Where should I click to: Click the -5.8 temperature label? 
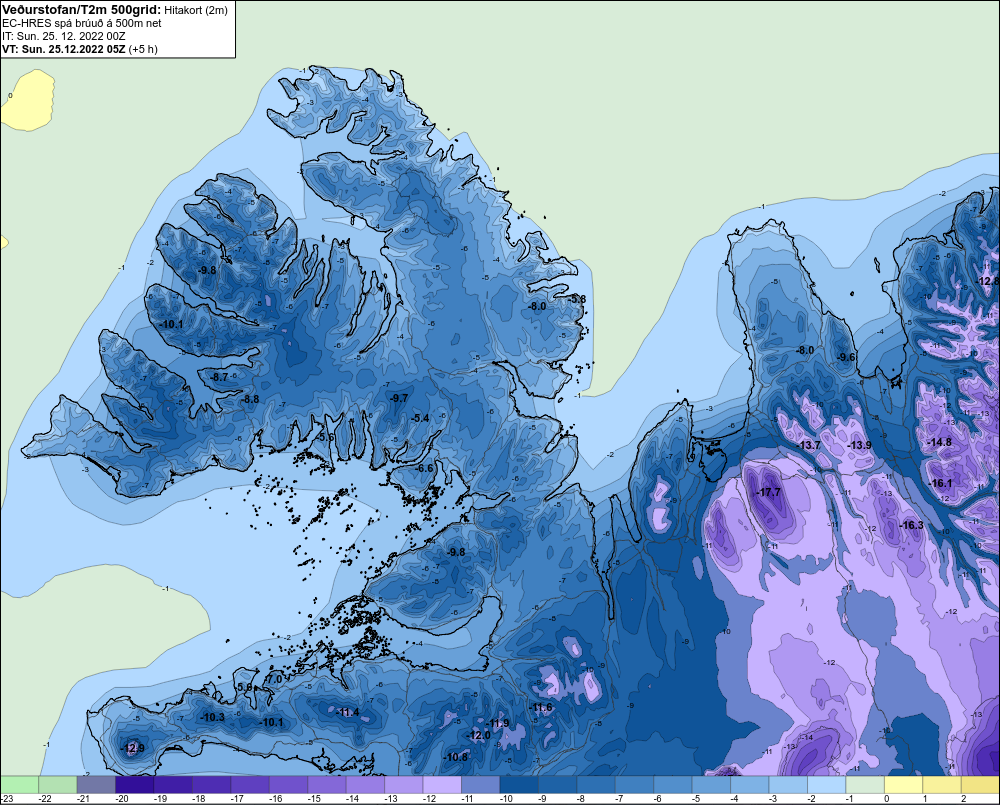pos(577,299)
